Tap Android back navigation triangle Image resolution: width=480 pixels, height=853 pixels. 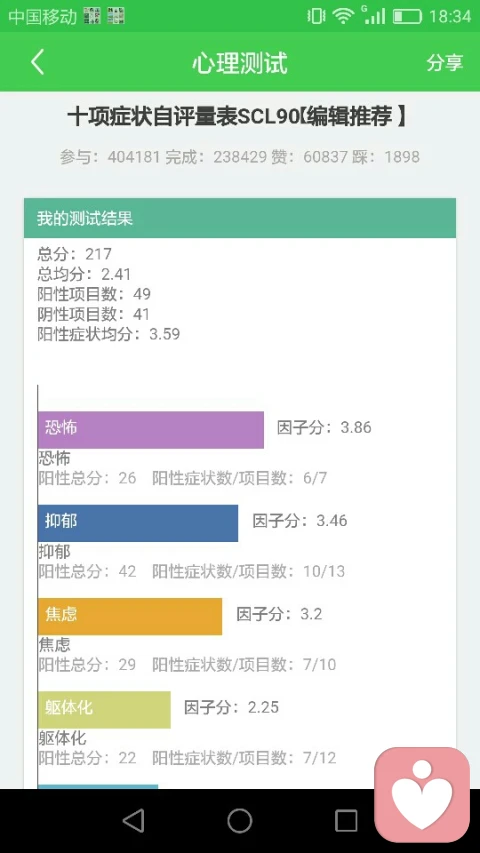133,820
